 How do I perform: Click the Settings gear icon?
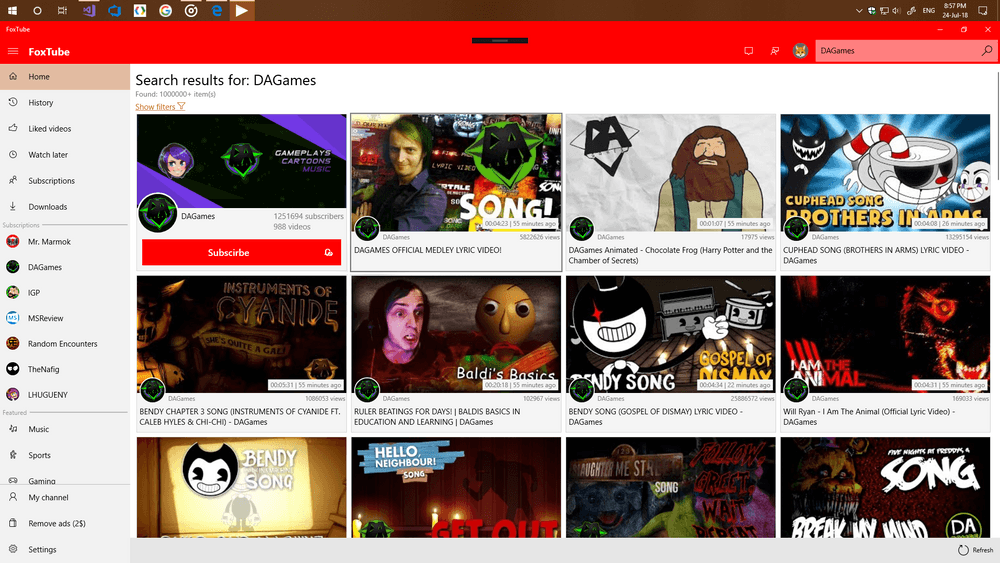[x=13, y=549]
